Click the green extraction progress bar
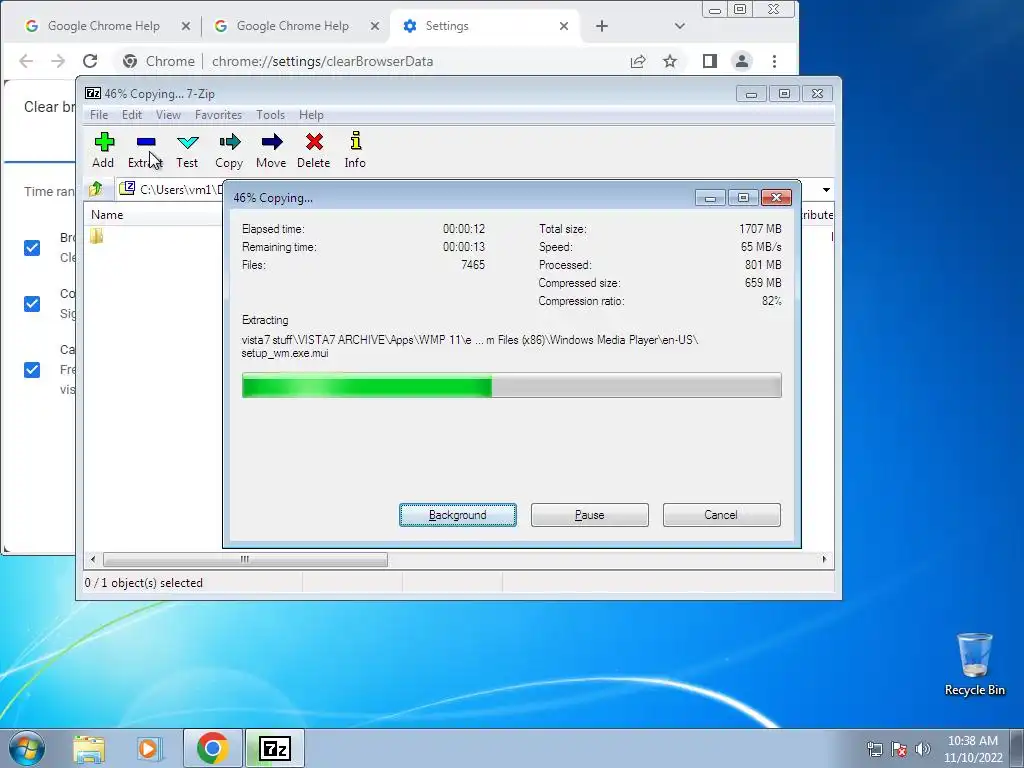The width and height of the screenshot is (1024, 768). tap(511, 385)
